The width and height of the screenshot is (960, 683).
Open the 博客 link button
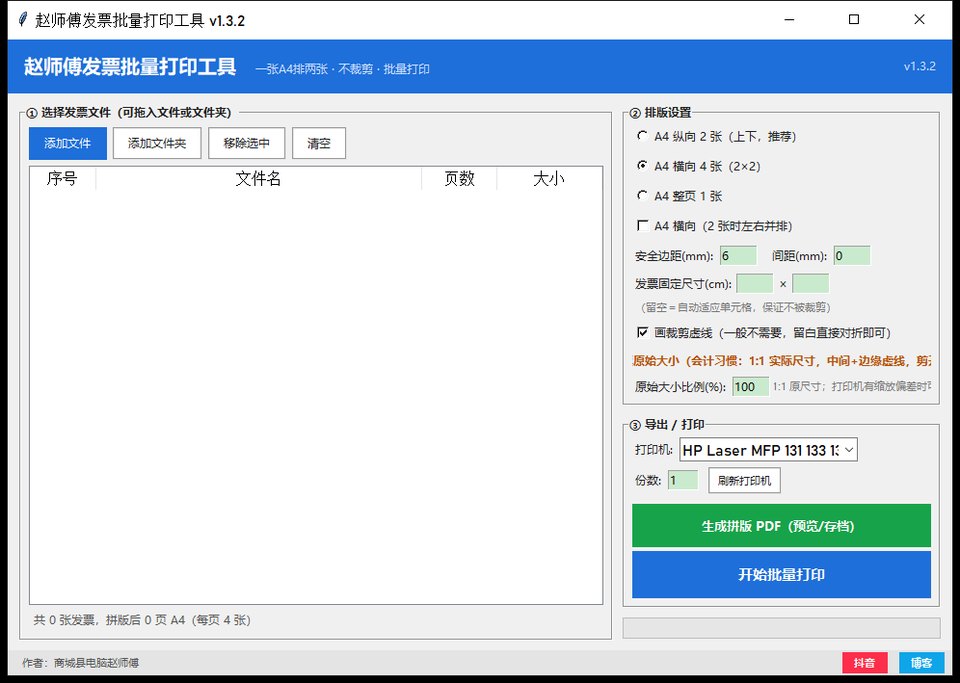click(921, 663)
